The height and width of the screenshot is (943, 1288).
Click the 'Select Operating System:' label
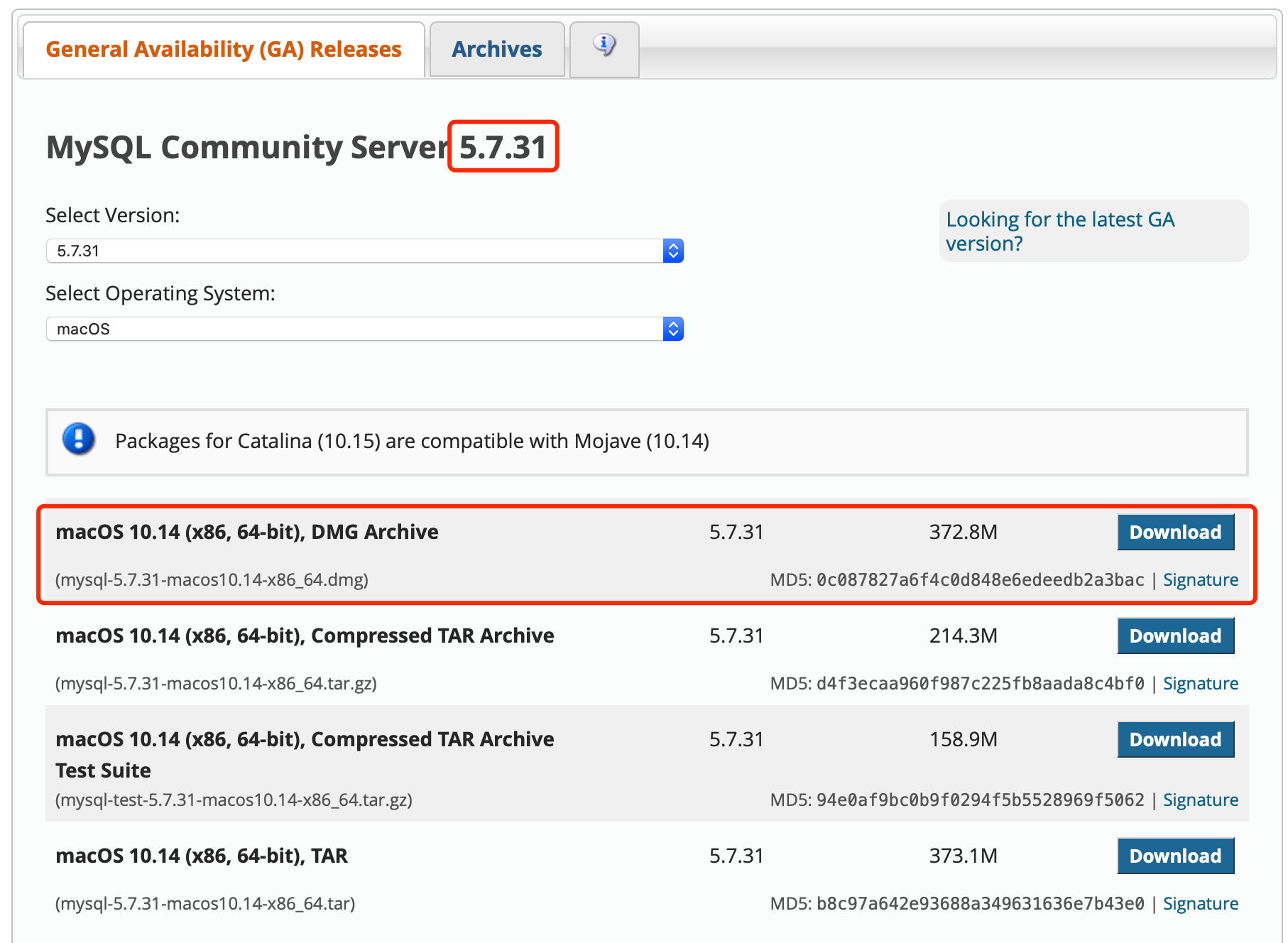(160, 293)
